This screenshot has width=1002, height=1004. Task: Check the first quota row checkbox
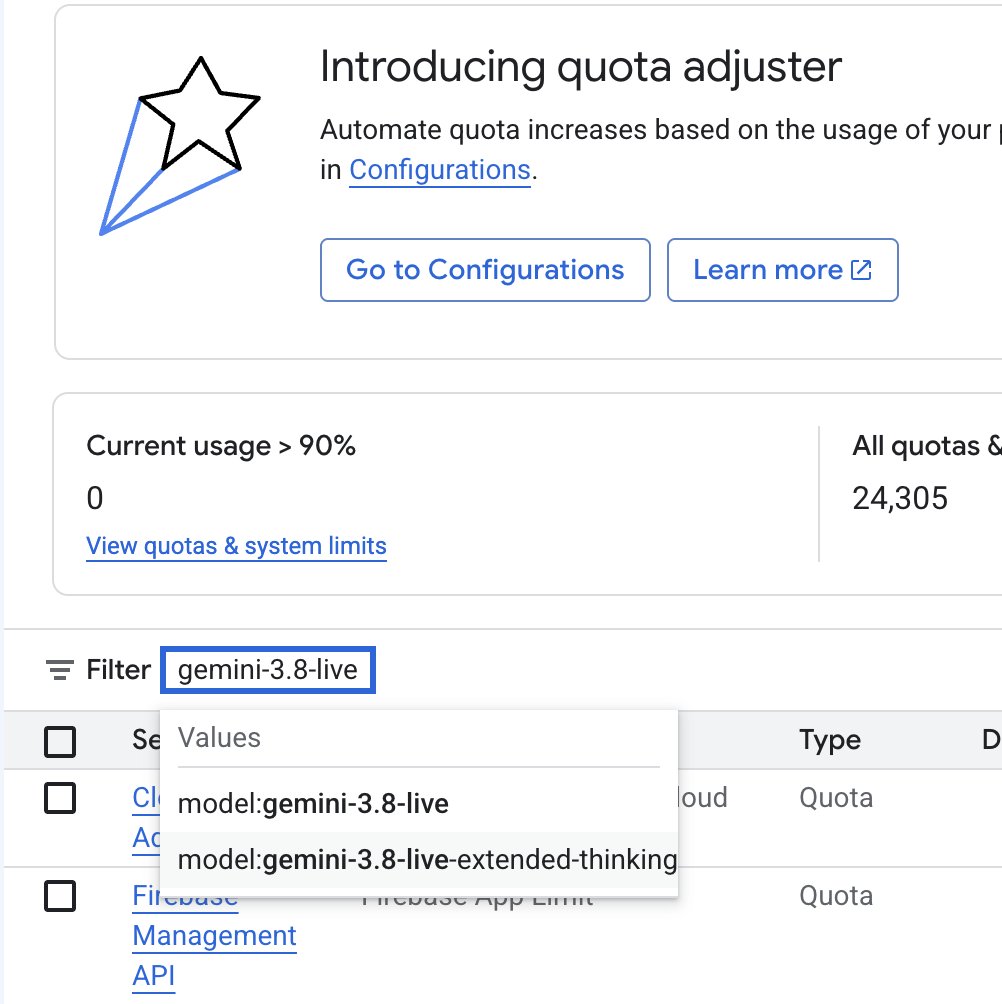pos(60,798)
